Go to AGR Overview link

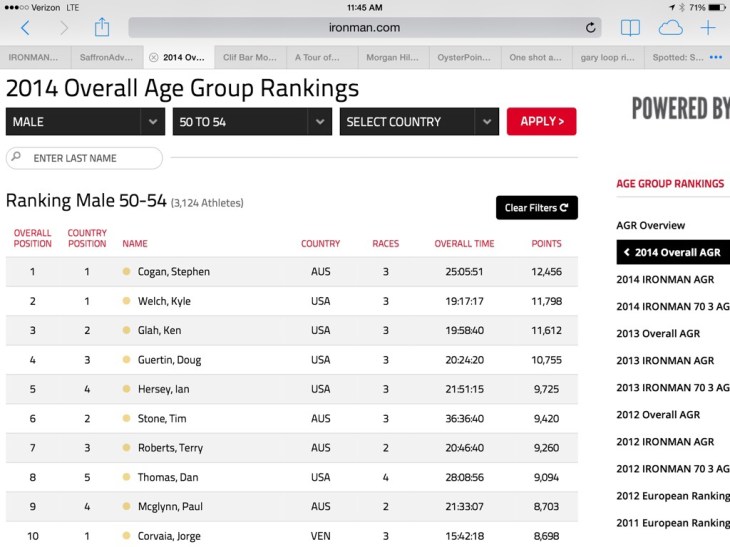650,226
